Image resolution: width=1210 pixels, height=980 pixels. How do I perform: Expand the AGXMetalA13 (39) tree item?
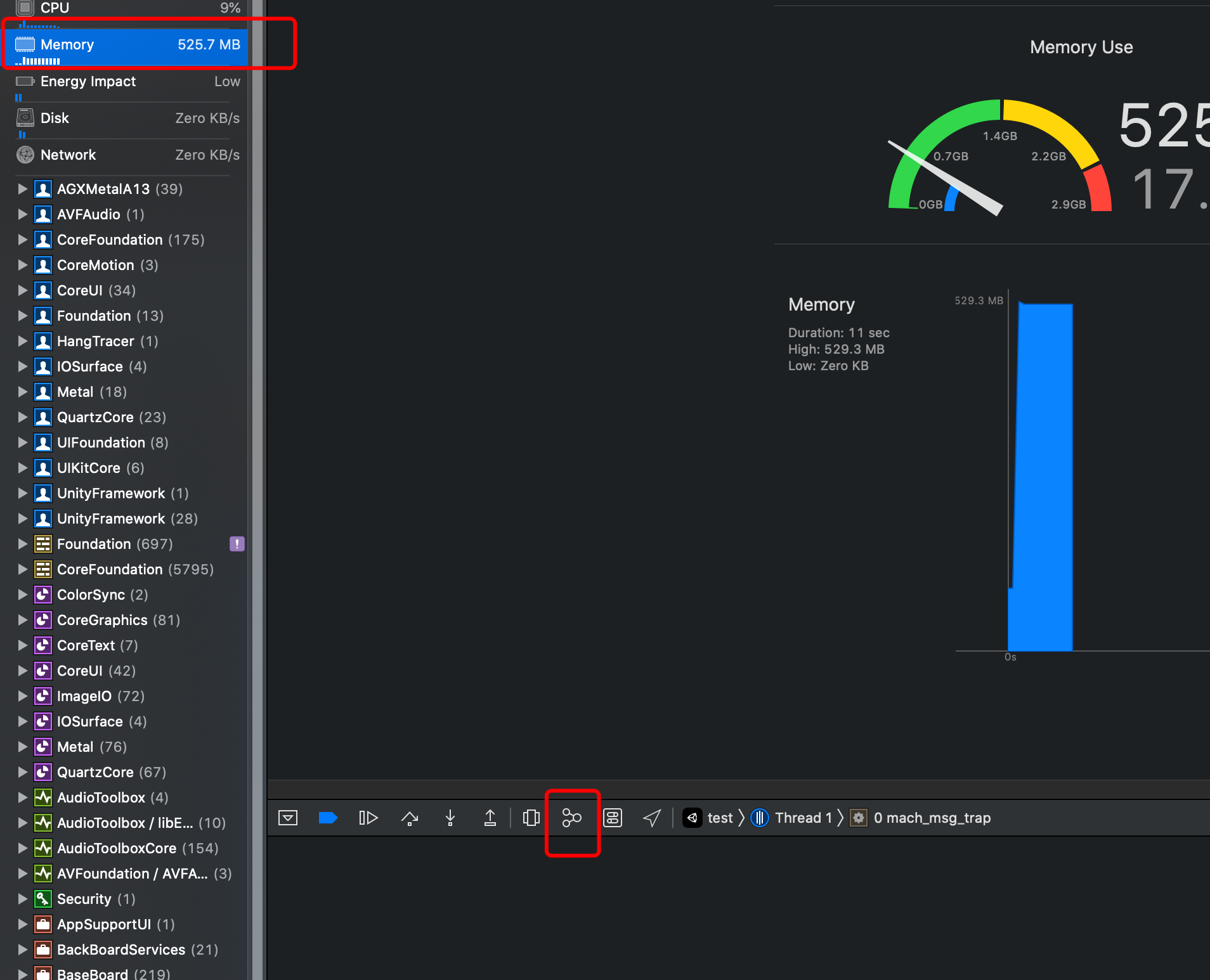point(23,189)
